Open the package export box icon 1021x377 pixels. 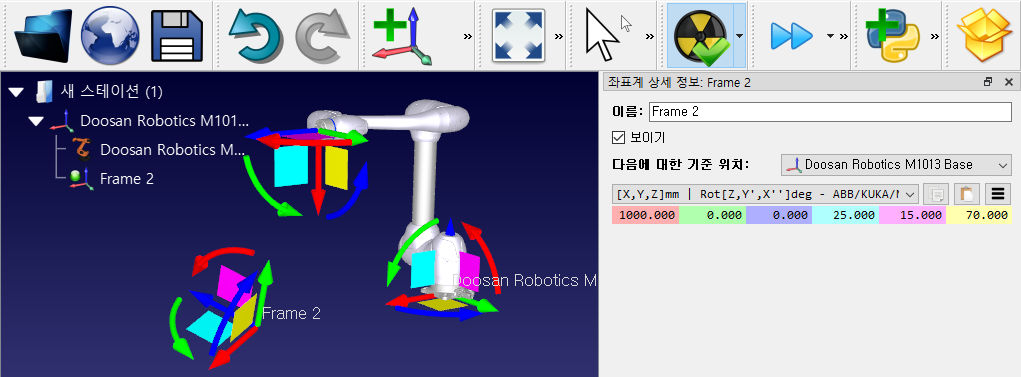point(983,36)
